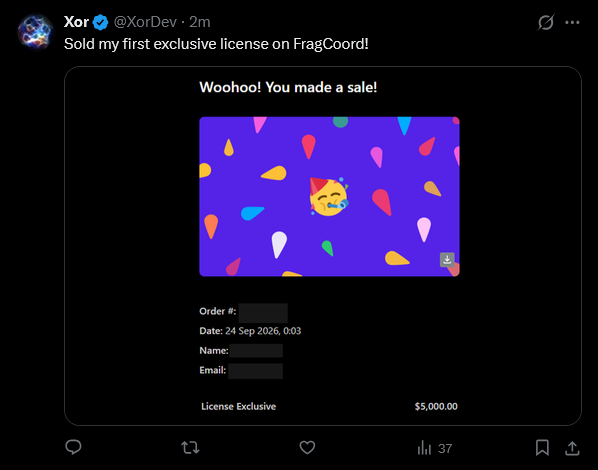Image resolution: width=598 pixels, height=470 pixels.
Task: Click the redacted Email field
Action: pyautogui.click(x=256, y=371)
